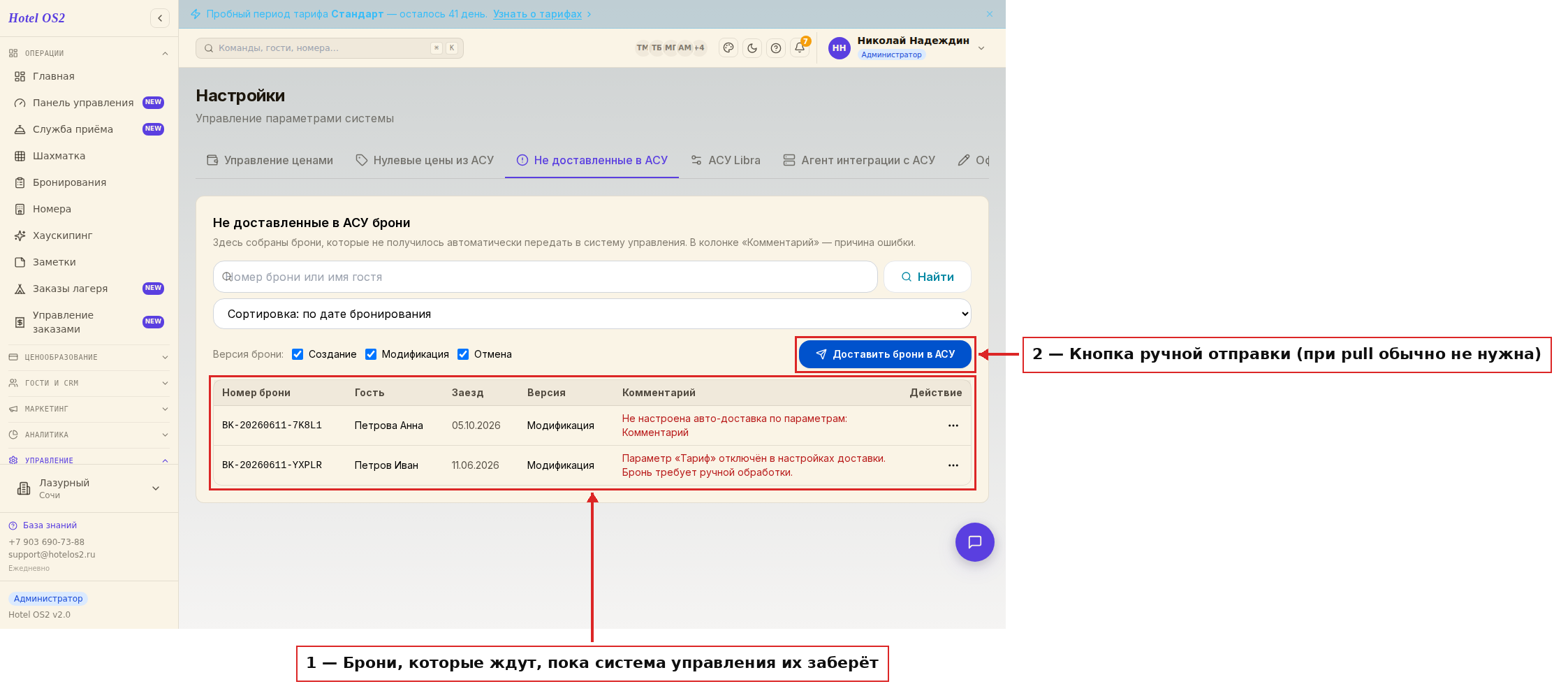The width and height of the screenshot is (1568, 698).
Task: Collapse the sidebar with the chevron button
Action: (x=160, y=18)
